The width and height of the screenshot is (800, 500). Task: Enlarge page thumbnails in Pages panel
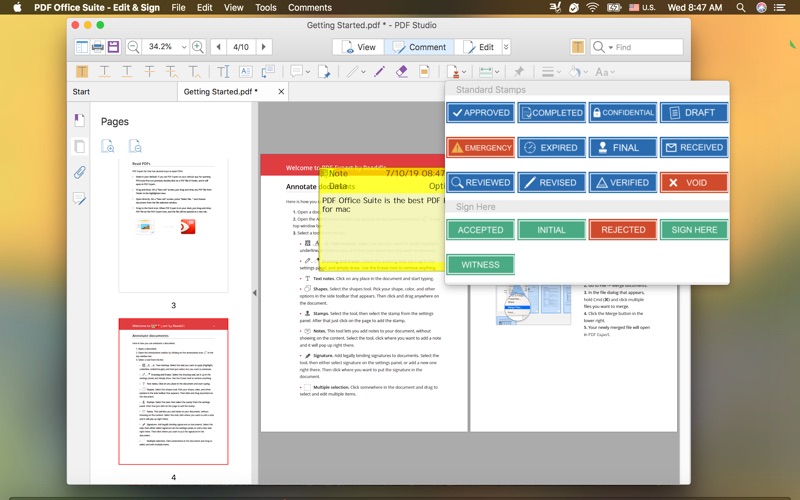[x=108, y=146]
